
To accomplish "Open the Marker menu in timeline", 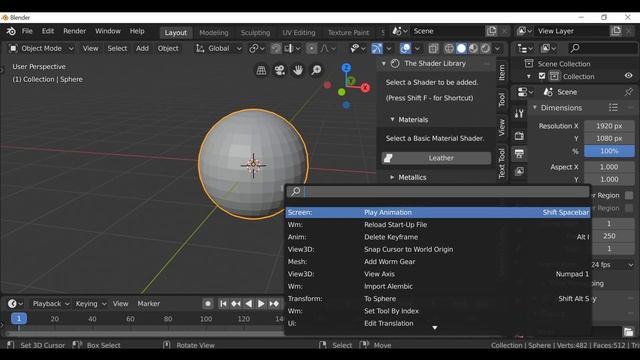I will 149,304.
